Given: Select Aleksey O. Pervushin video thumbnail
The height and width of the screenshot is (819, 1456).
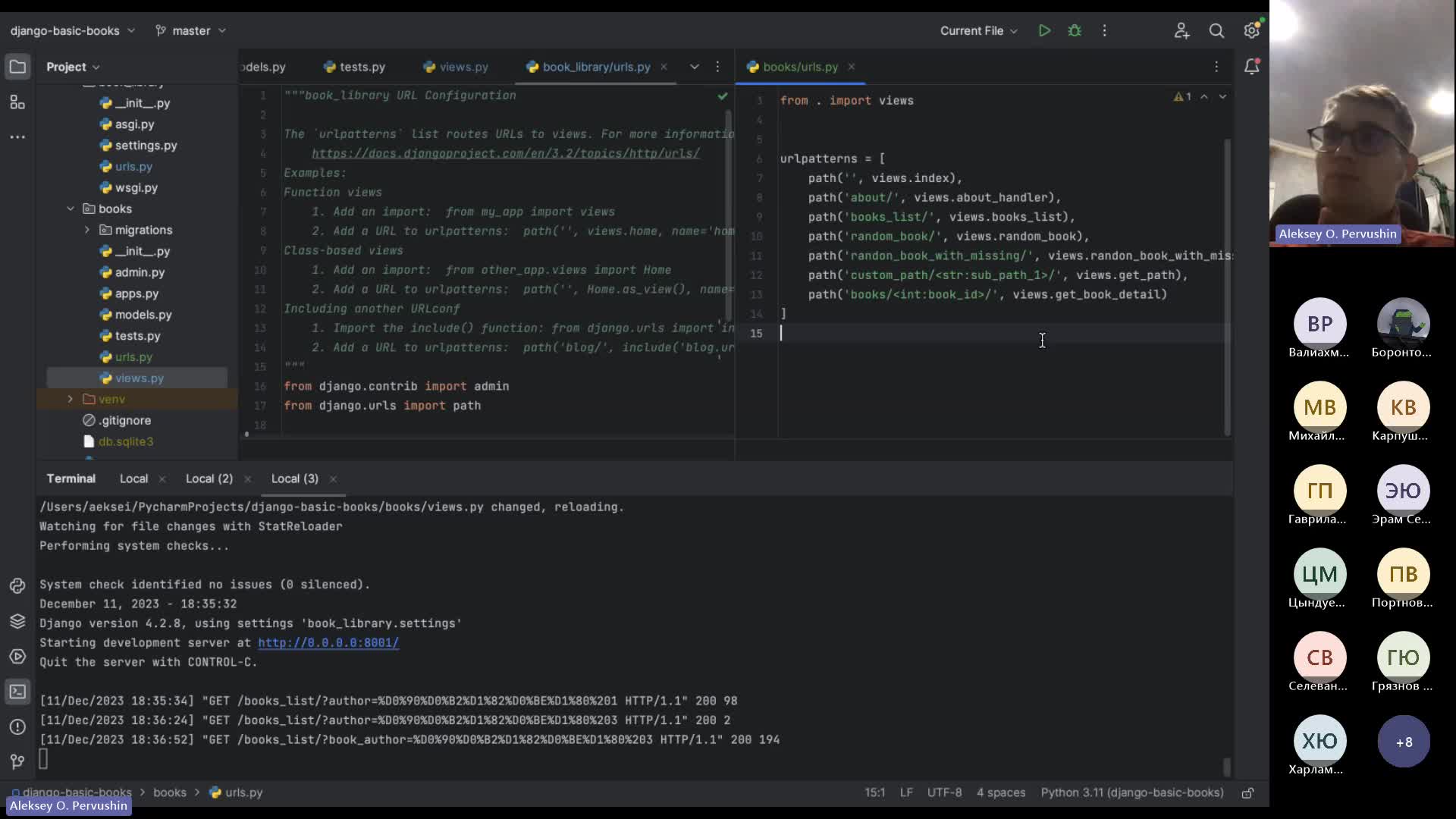Looking at the screenshot, I should (1363, 123).
